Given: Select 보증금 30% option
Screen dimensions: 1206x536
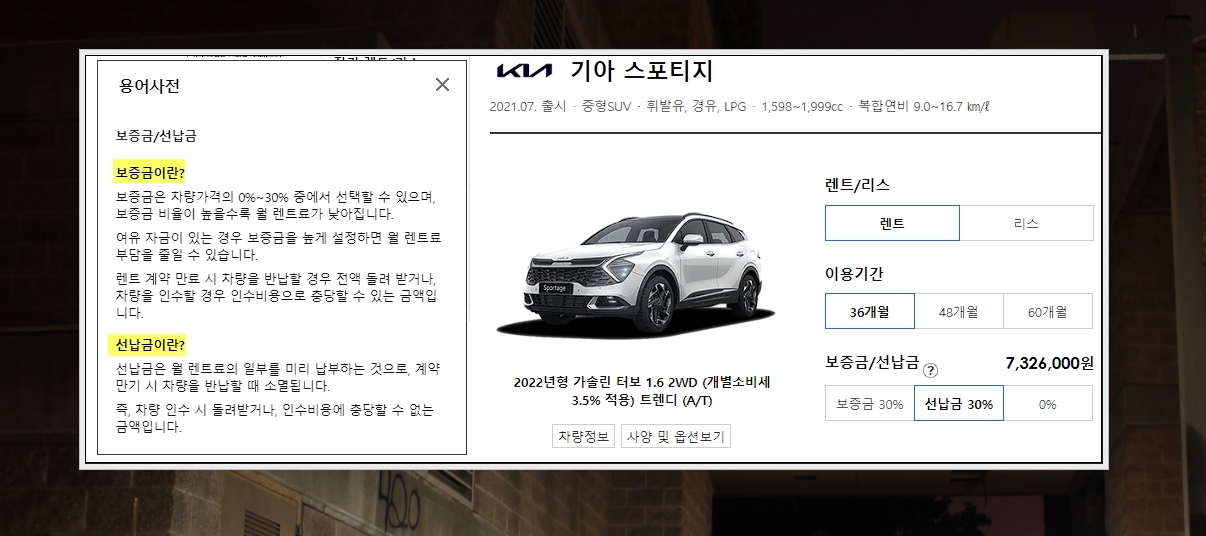Looking at the screenshot, I should 869,404.
